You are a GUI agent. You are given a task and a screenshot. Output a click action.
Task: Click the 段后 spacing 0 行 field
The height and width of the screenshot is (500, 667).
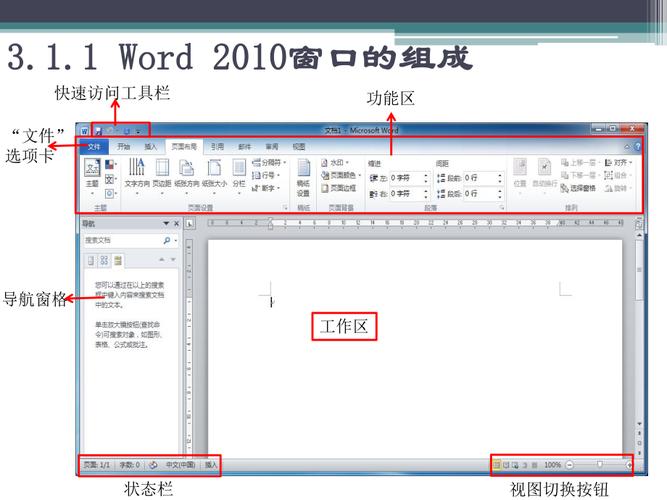480,194
